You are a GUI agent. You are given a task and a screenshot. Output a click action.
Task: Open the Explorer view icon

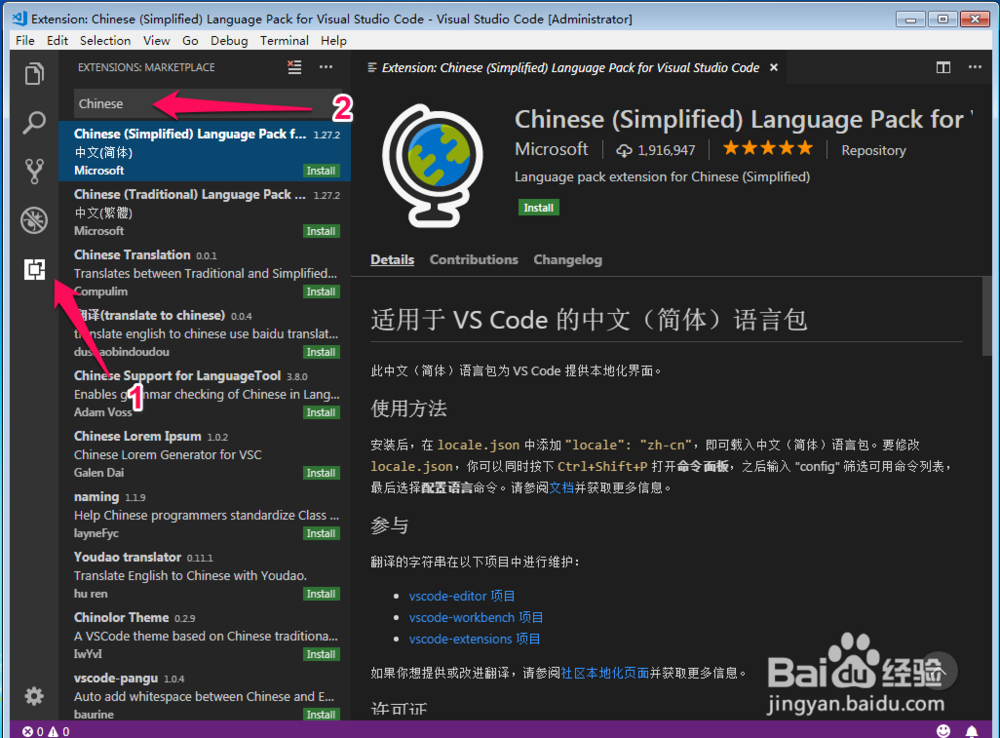coord(34,74)
